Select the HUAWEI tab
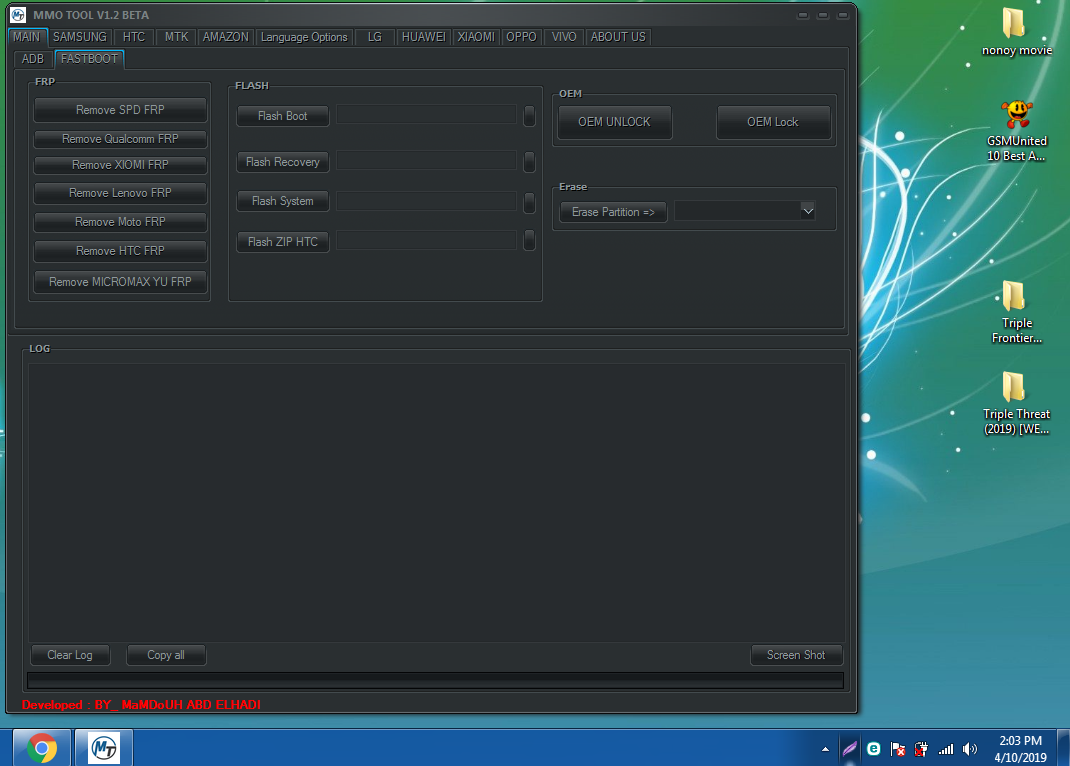 (x=423, y=37)
